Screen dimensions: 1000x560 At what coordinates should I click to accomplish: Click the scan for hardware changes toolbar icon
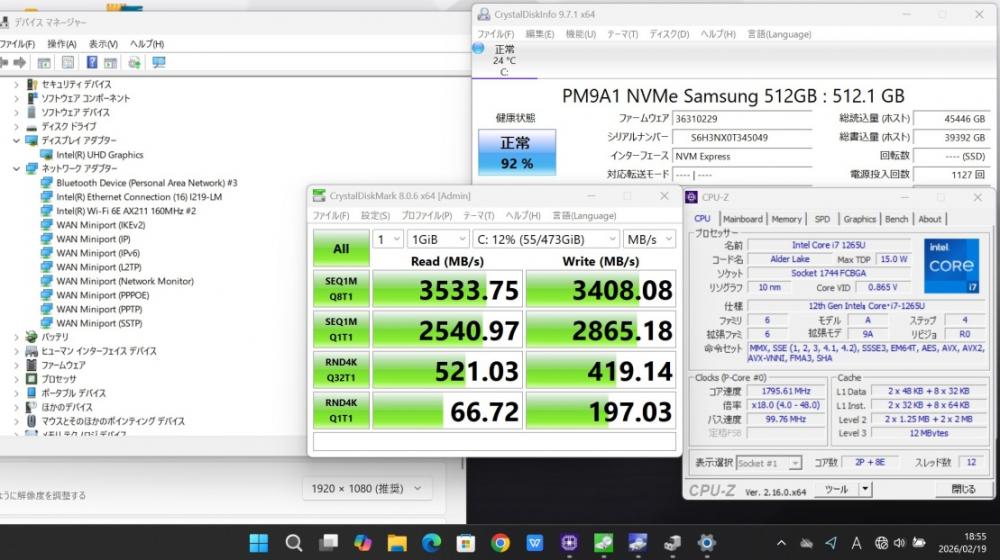159,63
